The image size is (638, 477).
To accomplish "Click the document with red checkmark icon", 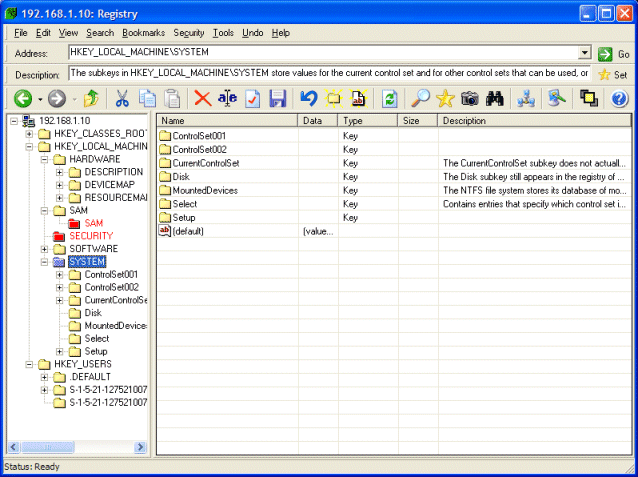I will coord(252,98).
